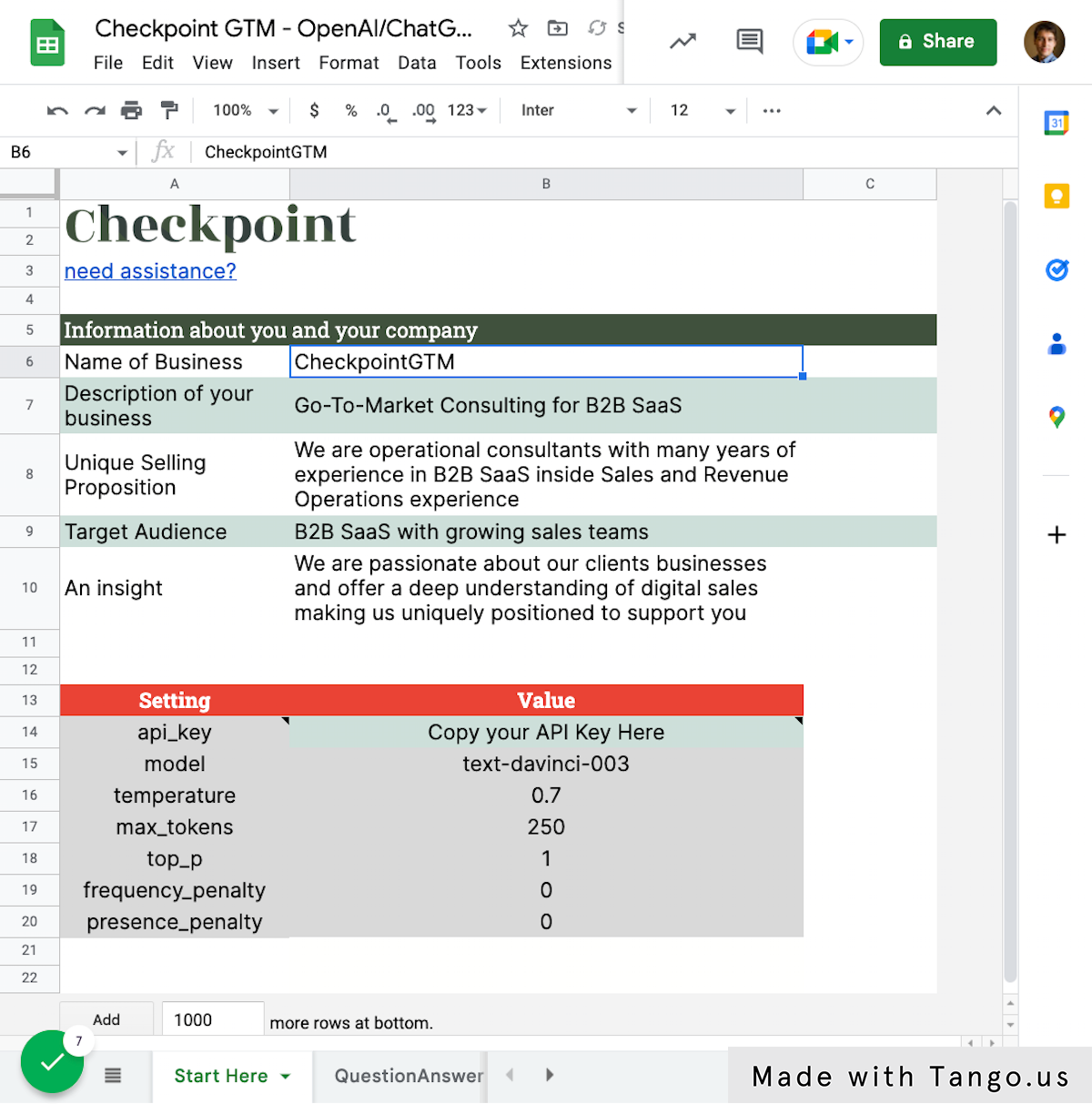Check the document sync status icon
1092x1104 pixels.
[x=597, y=28]
